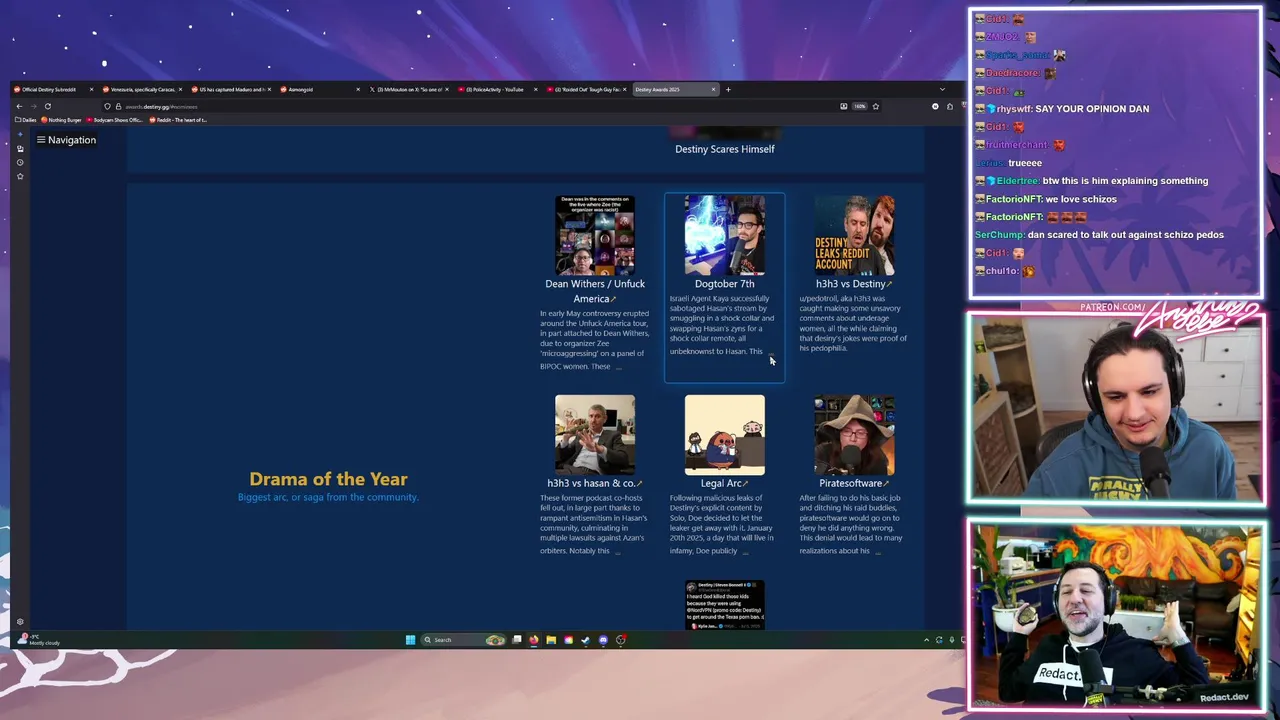Open Steam from the taskbar

tap(586, 640)
